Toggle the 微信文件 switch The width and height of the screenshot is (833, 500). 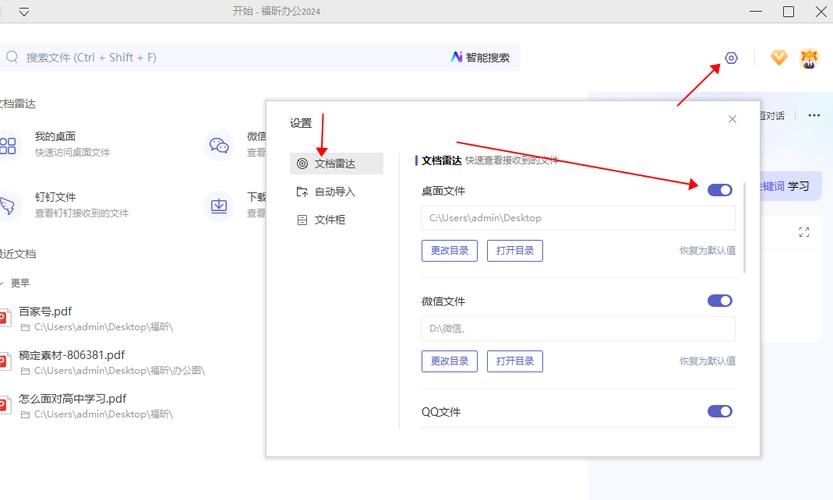coord(720,301)
